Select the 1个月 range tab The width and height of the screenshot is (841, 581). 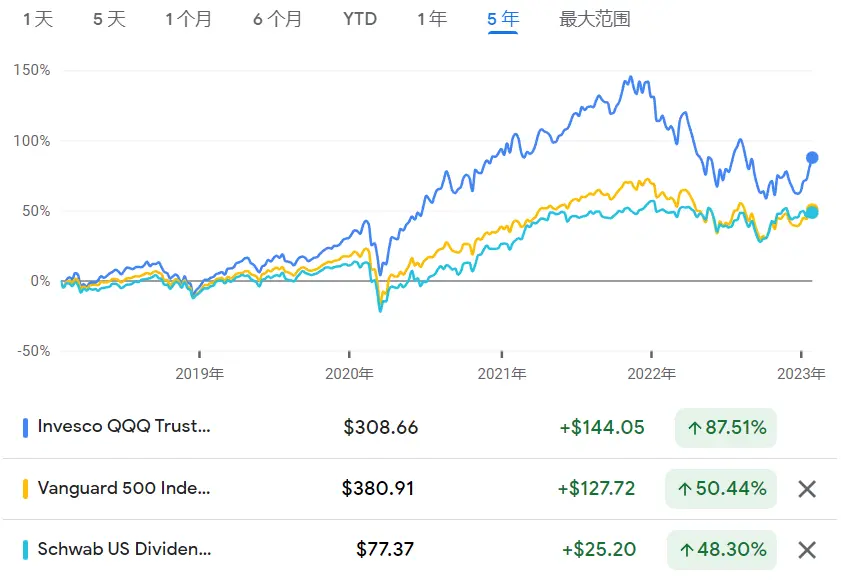point(188,19)
